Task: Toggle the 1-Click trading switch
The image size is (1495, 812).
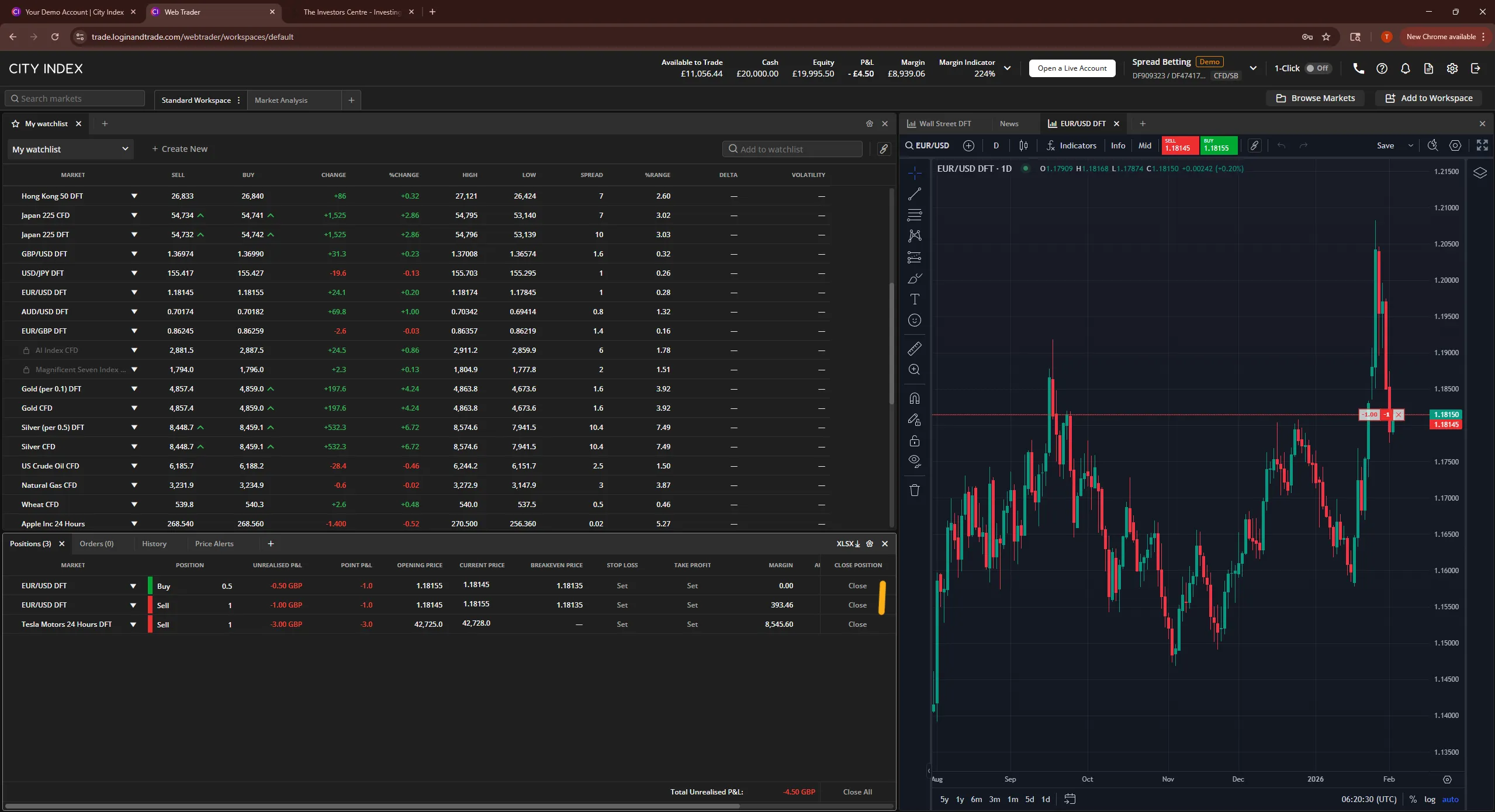Action: (1317, 68)
